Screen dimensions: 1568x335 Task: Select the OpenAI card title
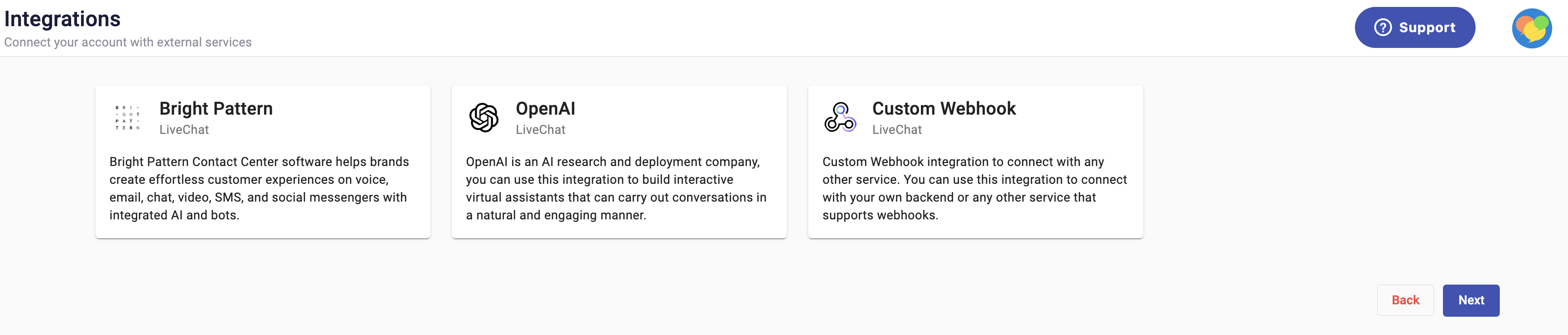pyautogui.click(x=545, y=109)
